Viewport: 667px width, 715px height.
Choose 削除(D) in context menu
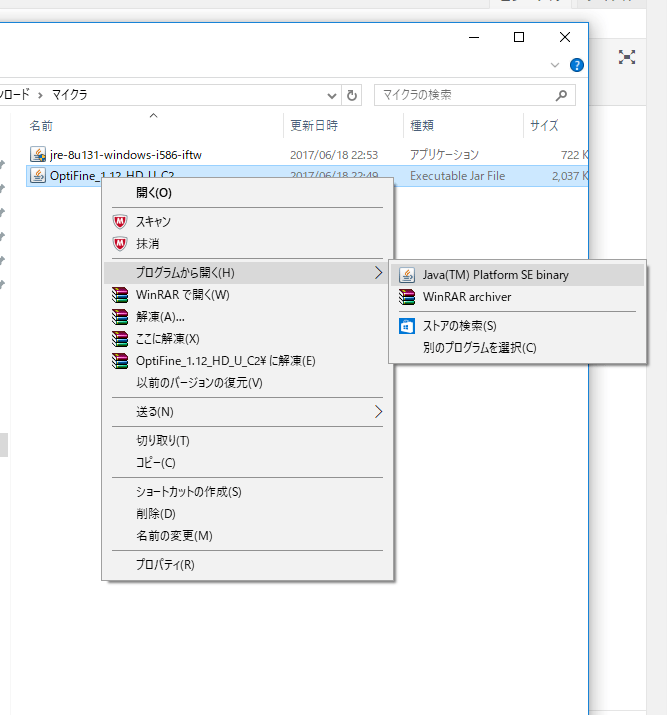pos(248,513)
